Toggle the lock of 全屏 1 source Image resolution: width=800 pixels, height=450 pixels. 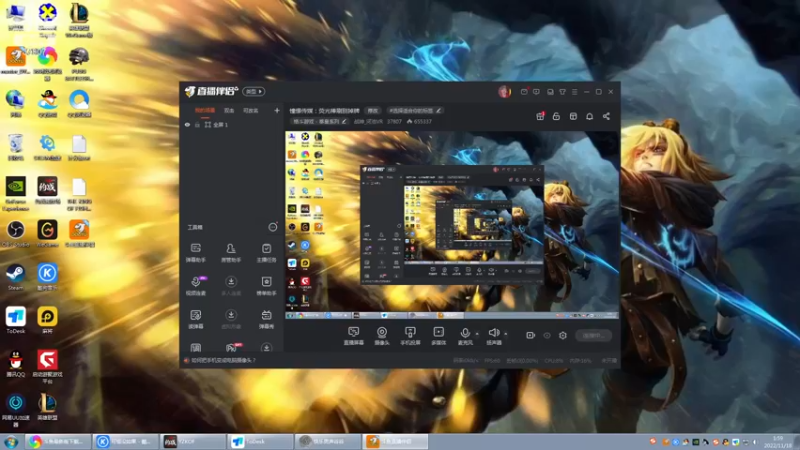click(197, 124)
